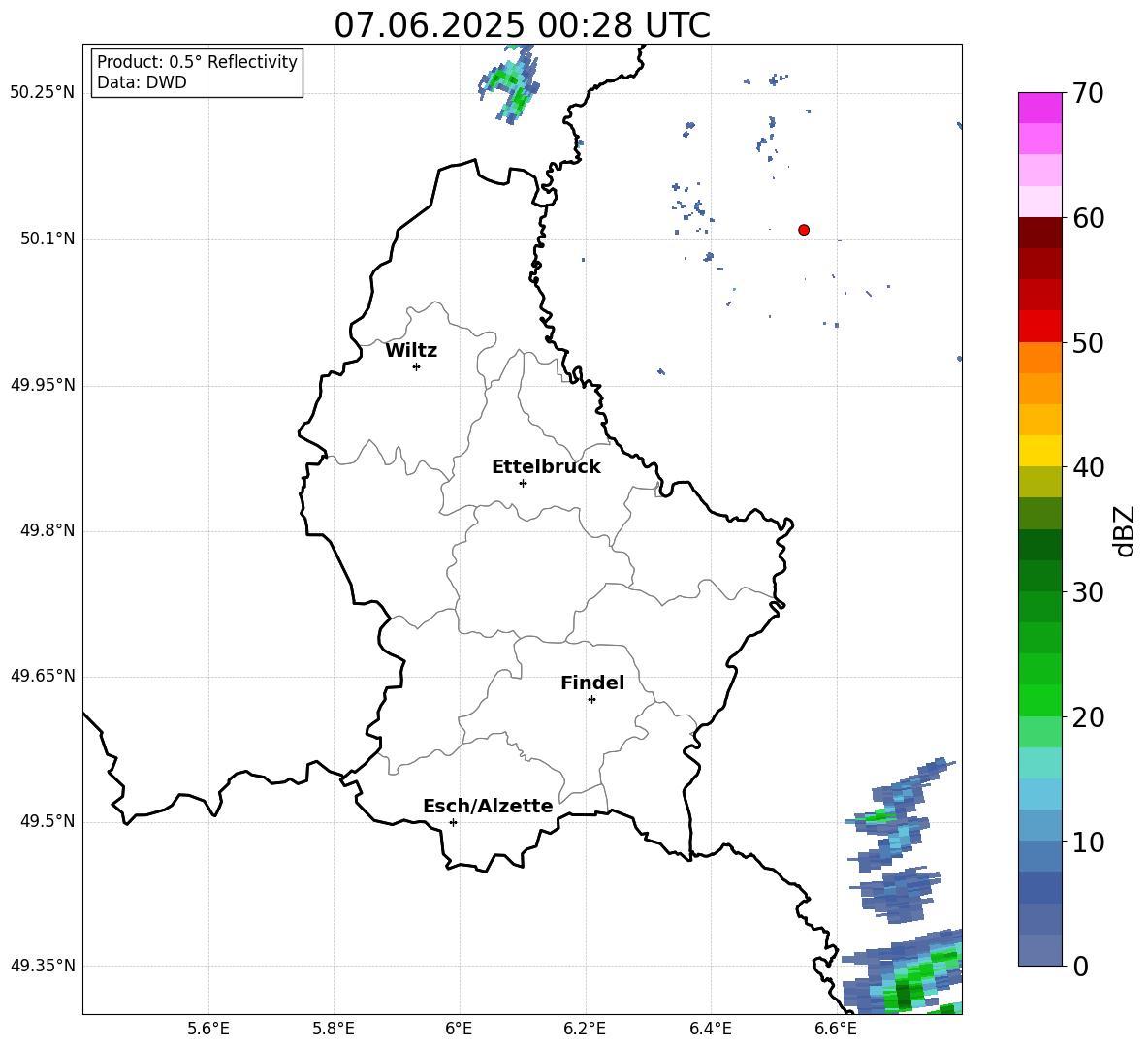Image resolution: width=1148 pixels, height=1048 pixels.
Task: Click the dBZ colorbar label
Action: coord(1124,530)
